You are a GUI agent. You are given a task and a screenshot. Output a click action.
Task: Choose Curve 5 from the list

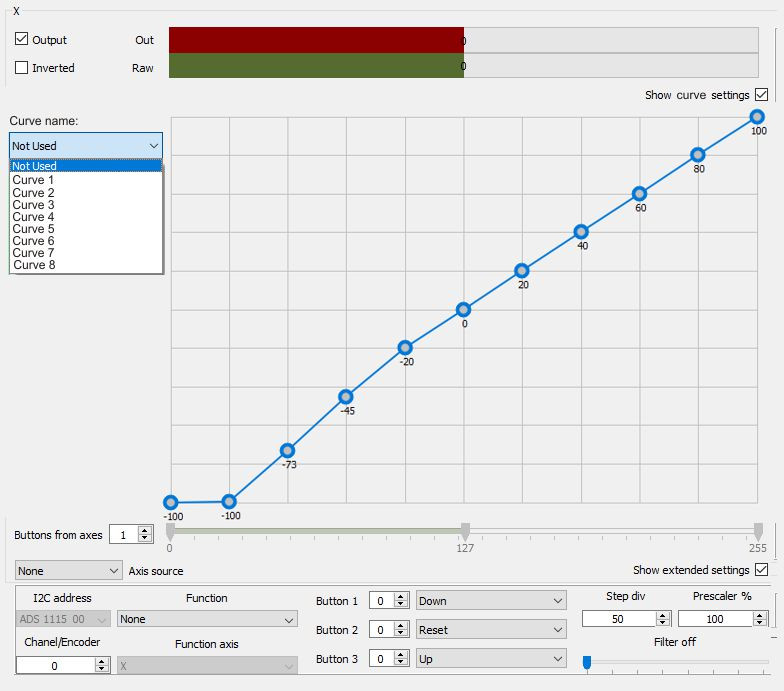86,228
